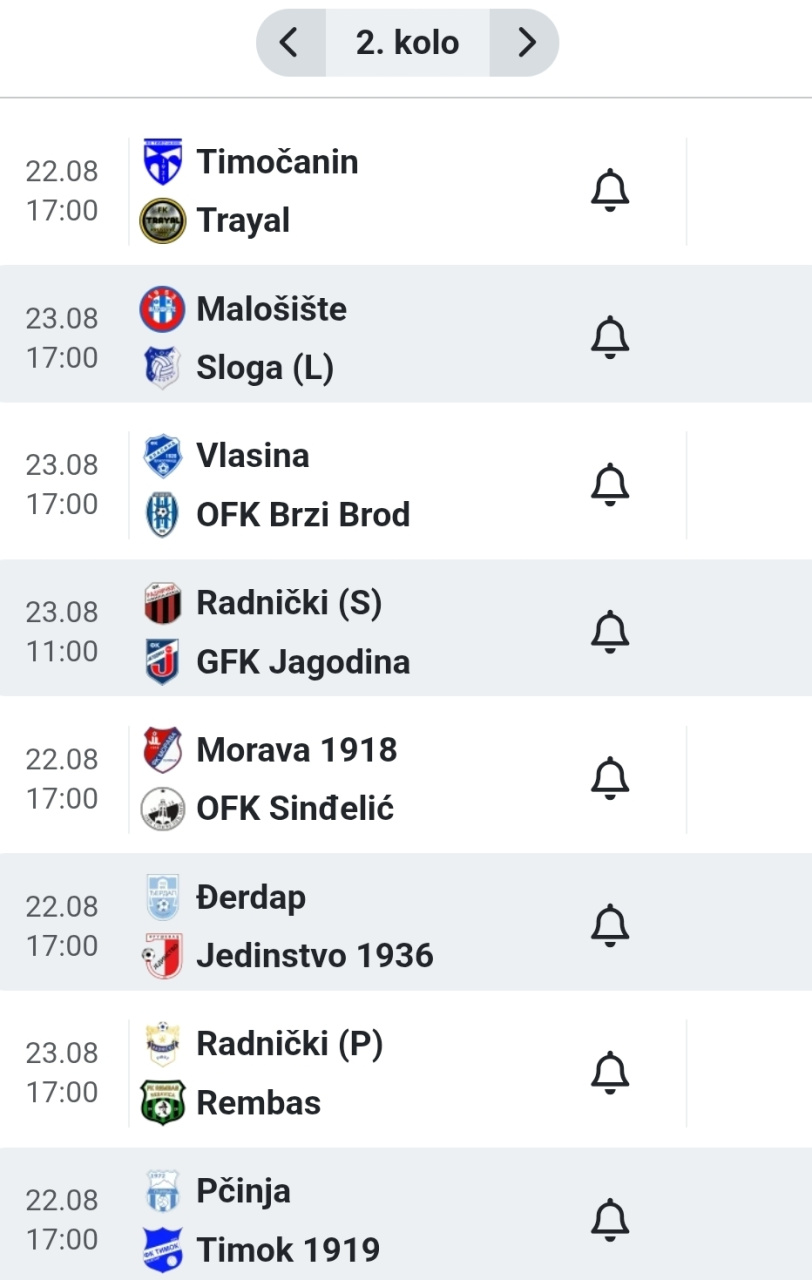The height and width of the screenshot is (1280, 812).
Task: Click the GFK Jagodina crest
Action: [162, 661]
